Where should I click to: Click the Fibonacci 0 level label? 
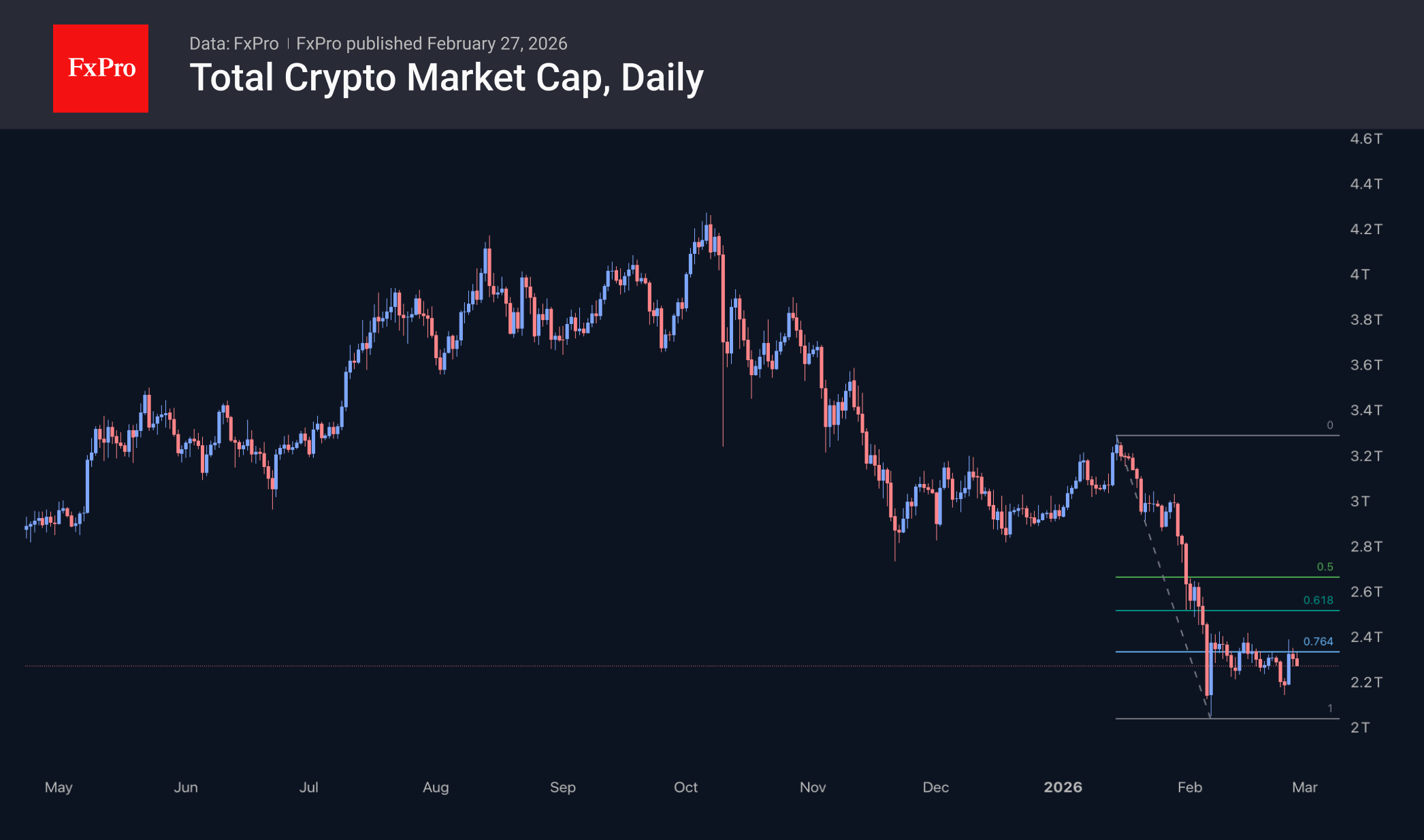1329,425
